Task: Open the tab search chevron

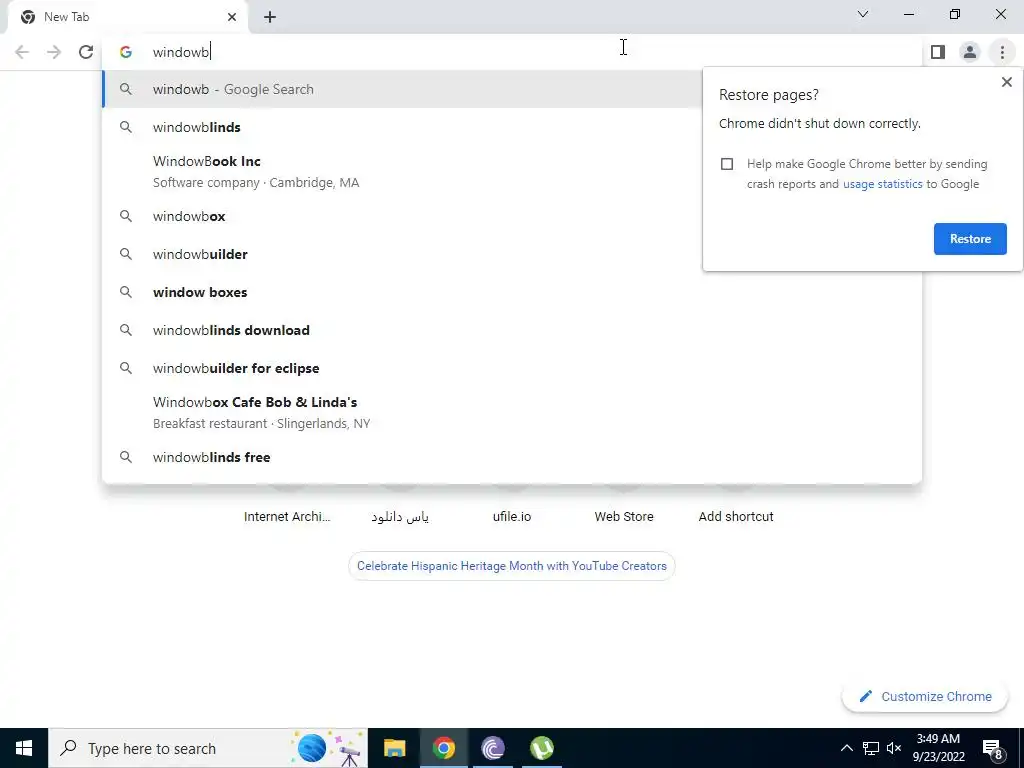Action: [x=863, y=14]
